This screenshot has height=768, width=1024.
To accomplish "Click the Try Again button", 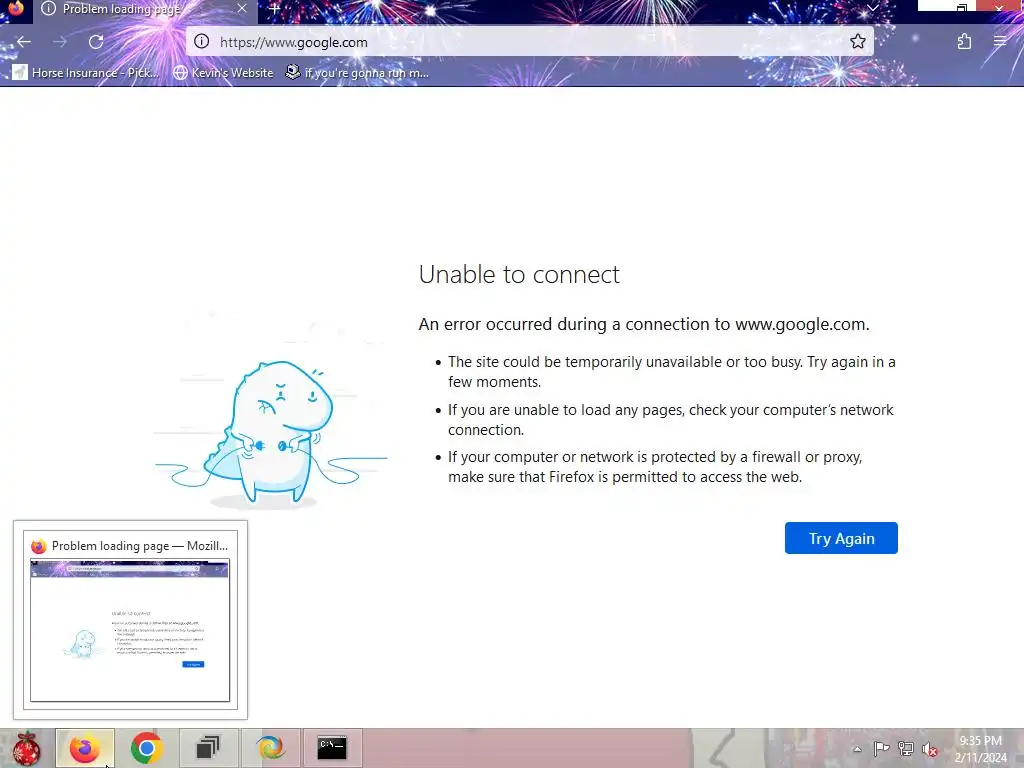I will coord(841,538).
